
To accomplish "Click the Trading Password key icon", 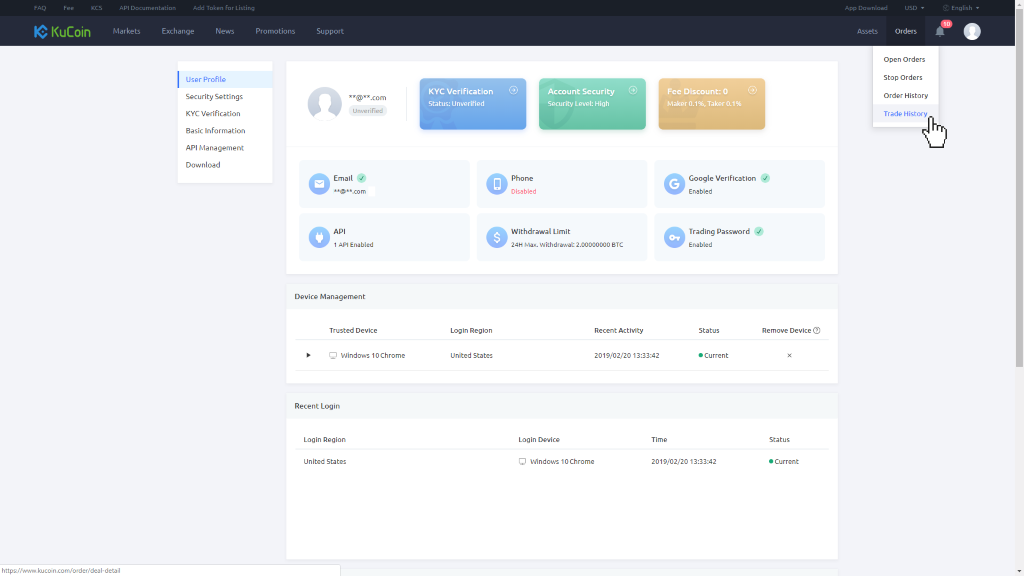I will (x=674, y=237).
